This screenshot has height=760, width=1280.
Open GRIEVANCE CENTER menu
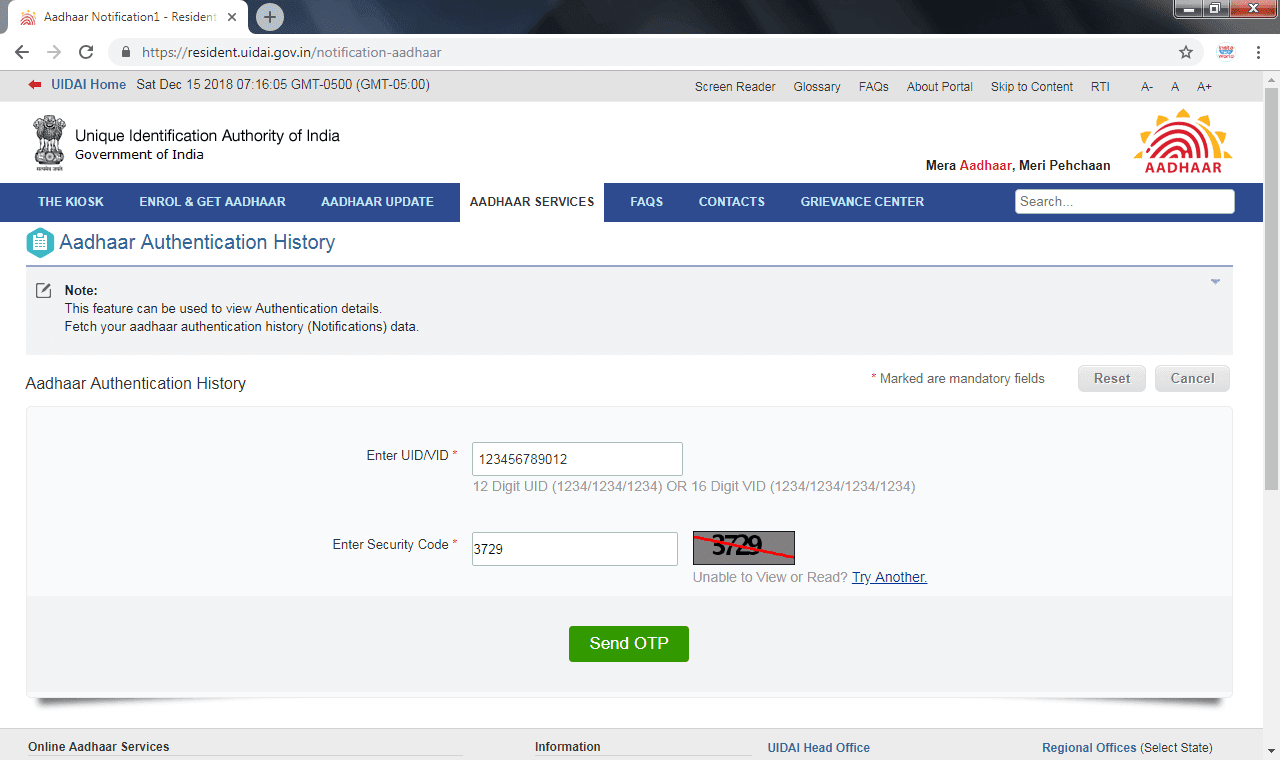[x=862, y=202]
